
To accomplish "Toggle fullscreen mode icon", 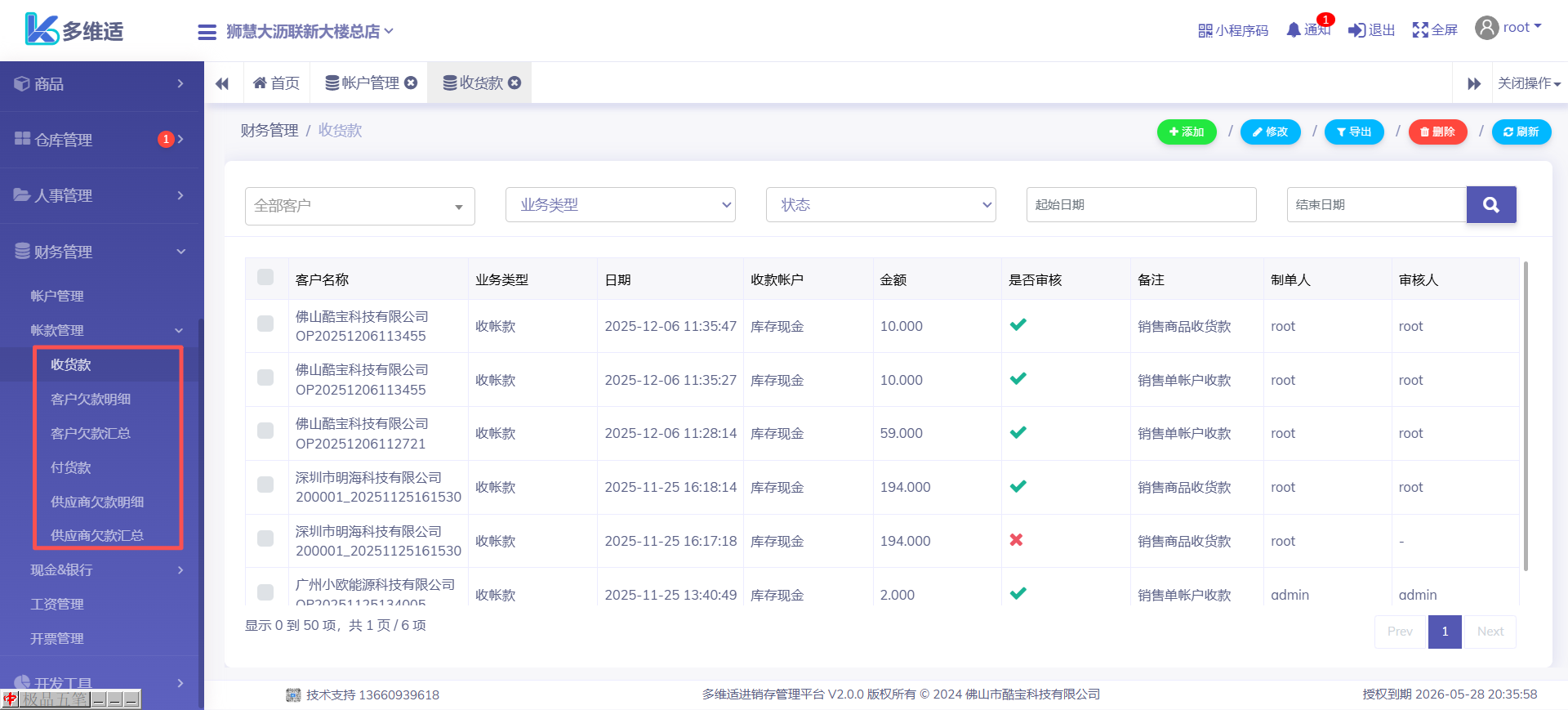I will pyautogui.click(x=1420, y=30).
